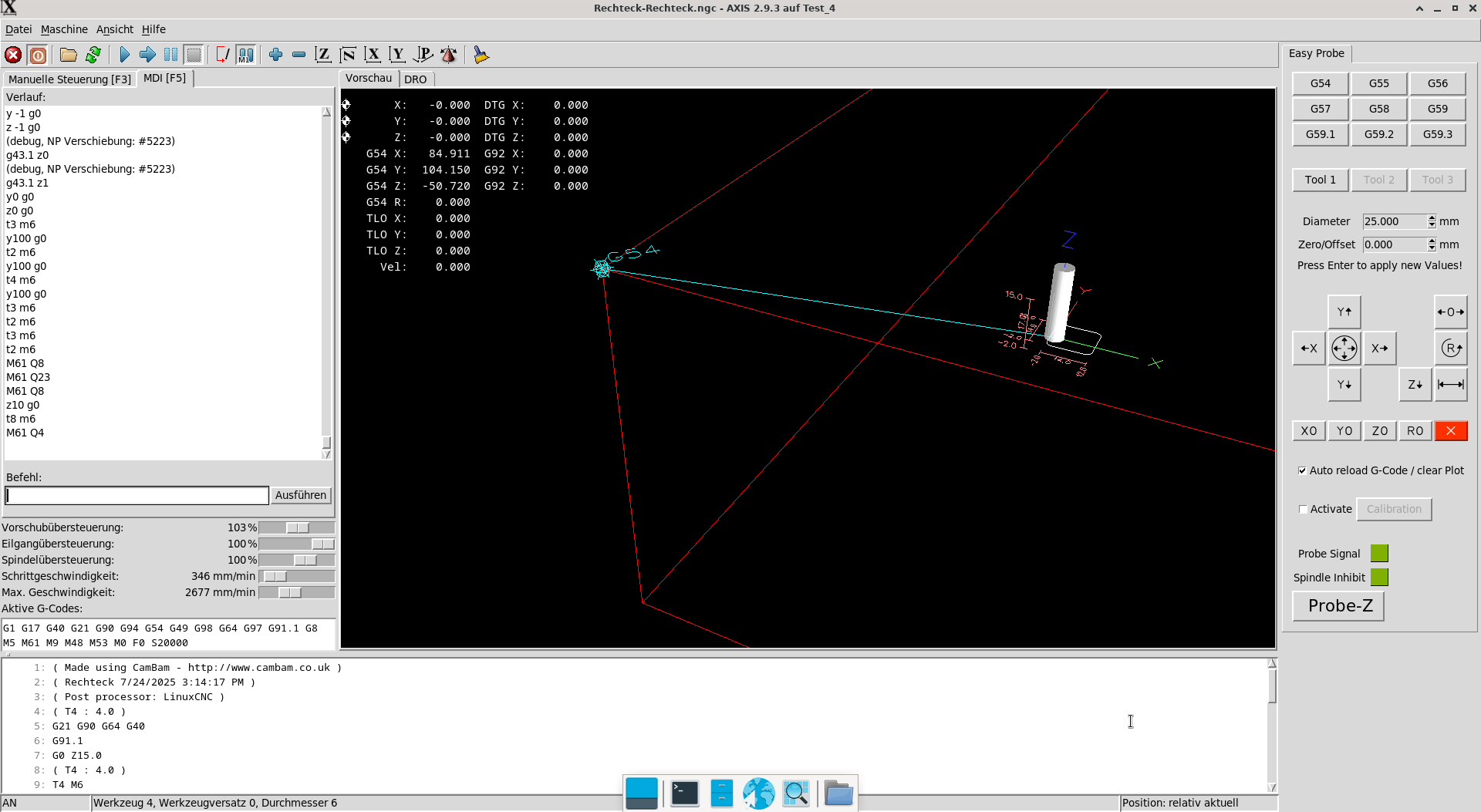Screen dimensions: 1481x812
Task: Probe in Y minus direction
Action: 1344,385
